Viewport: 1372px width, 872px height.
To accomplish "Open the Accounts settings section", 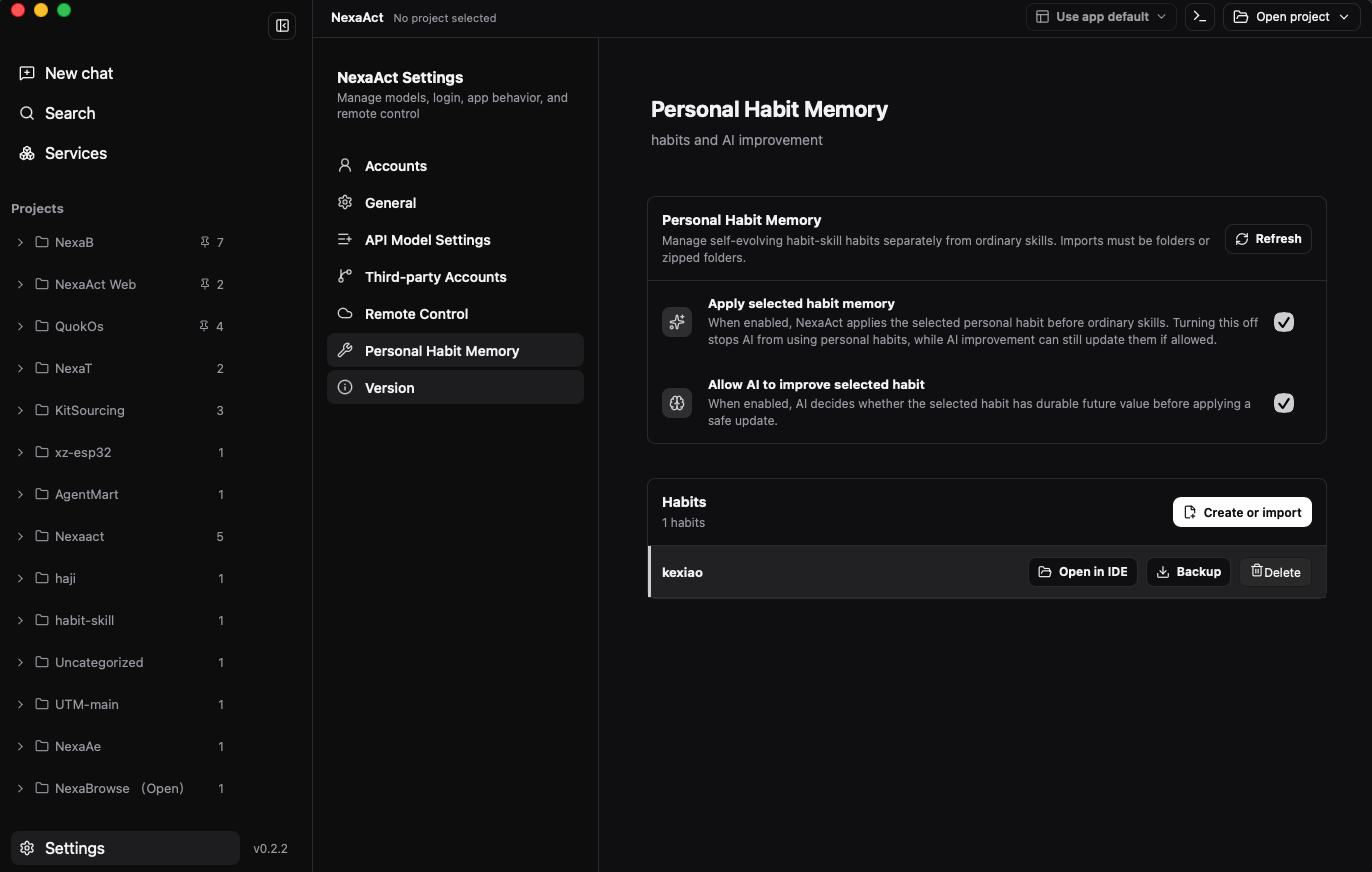I will pyautogui.click(x=455, y=166).
